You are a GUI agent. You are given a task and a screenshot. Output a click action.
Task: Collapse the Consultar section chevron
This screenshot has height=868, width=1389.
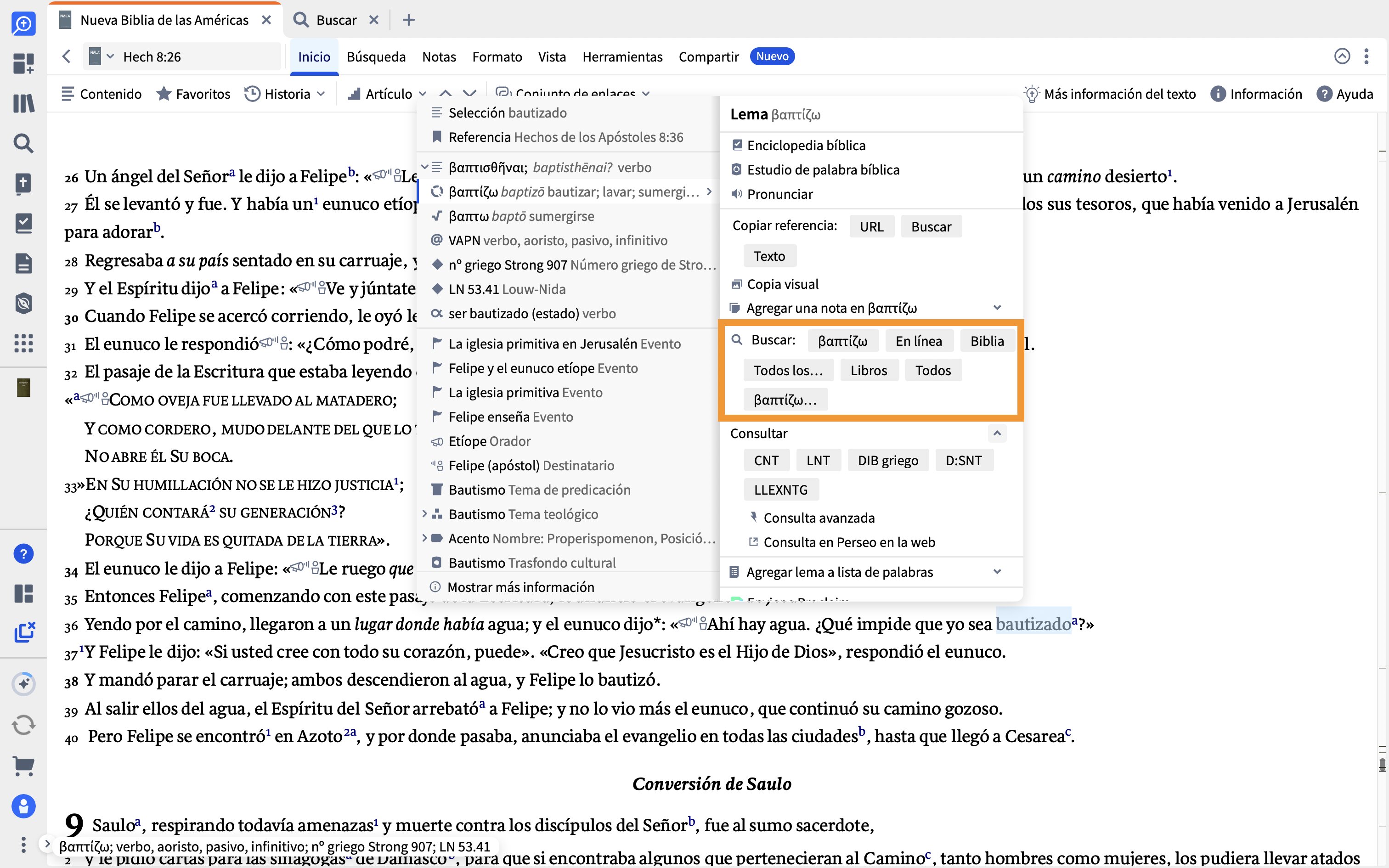pyautogui.click(x=997, y=433)
